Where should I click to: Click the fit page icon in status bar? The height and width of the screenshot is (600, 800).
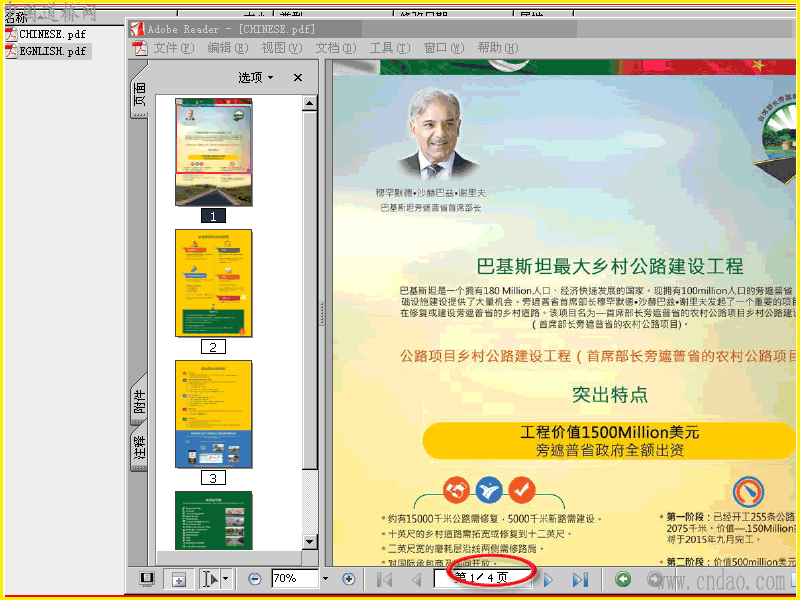click(178, 579)
